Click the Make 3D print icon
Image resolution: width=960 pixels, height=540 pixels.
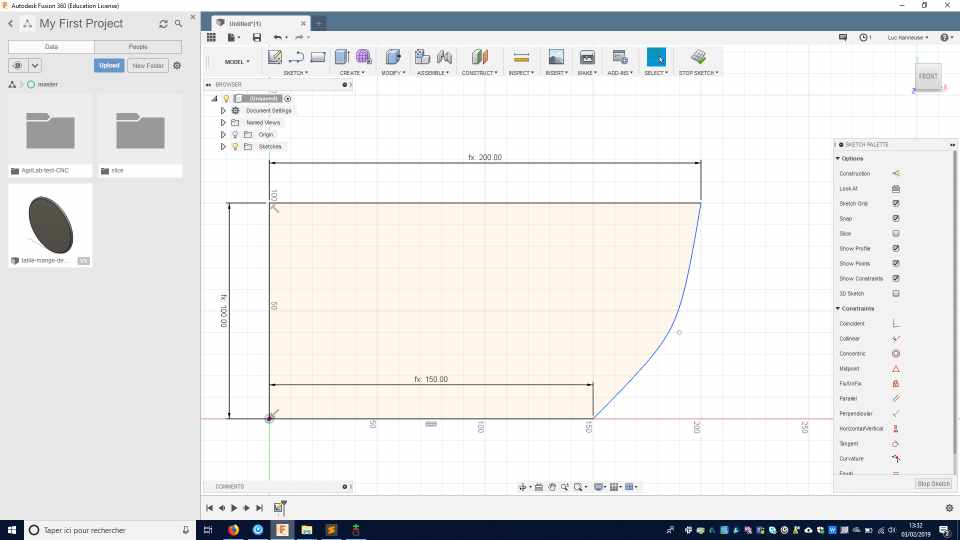[x=587, y=57]
